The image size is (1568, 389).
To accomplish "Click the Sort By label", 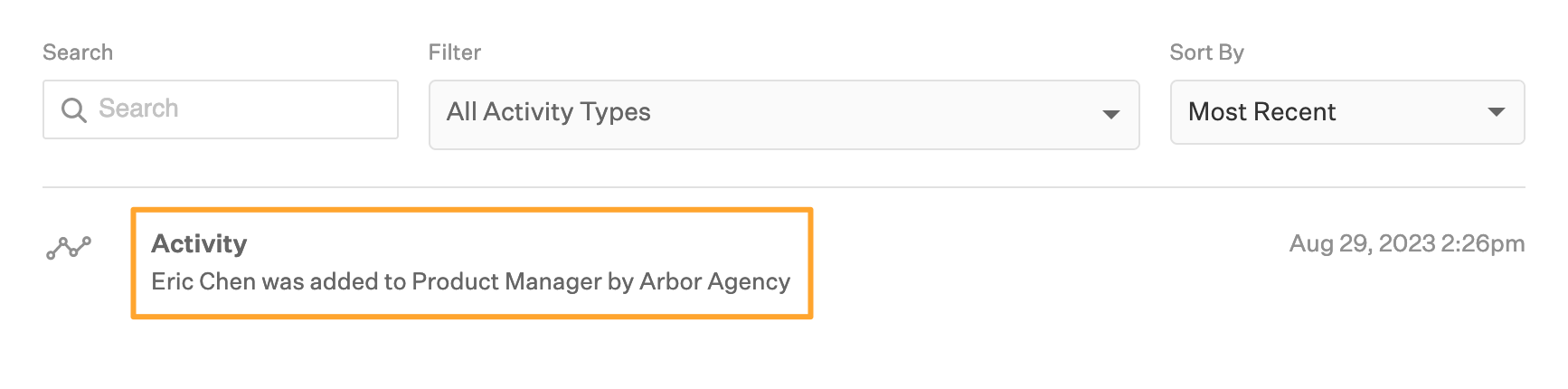I will (1207, 52).
